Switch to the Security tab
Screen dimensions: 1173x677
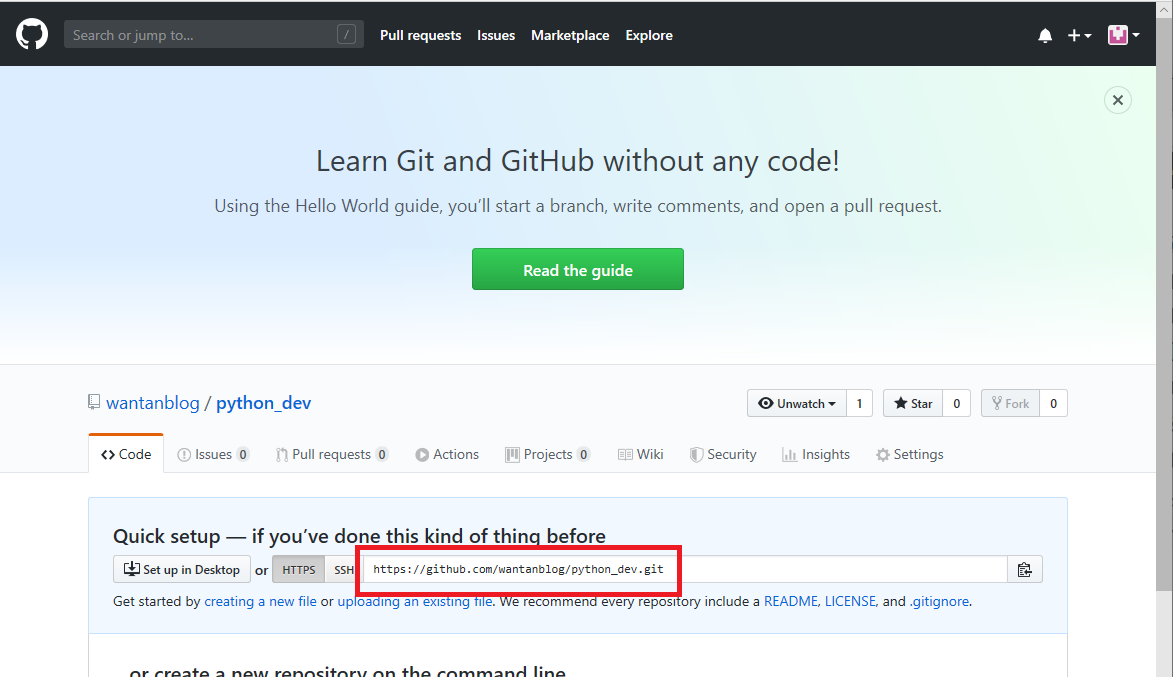[x=723, y=454]
